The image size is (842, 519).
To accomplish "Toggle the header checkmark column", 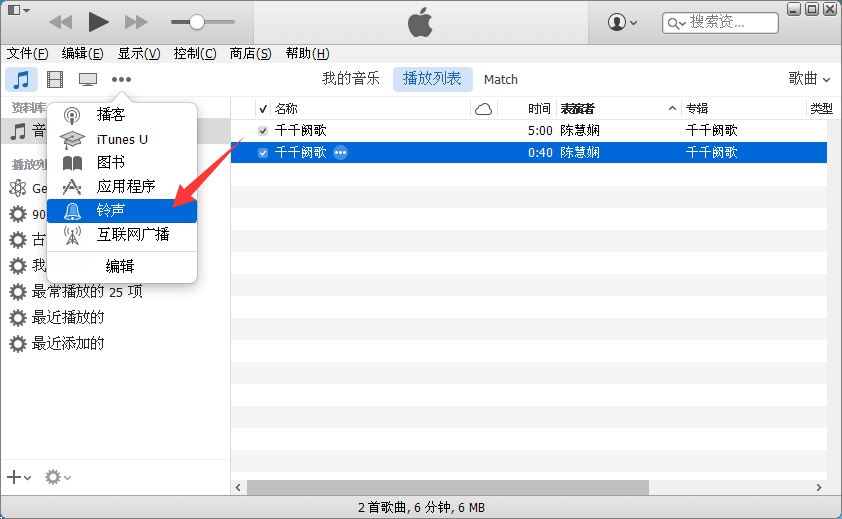I will (263, 109).
